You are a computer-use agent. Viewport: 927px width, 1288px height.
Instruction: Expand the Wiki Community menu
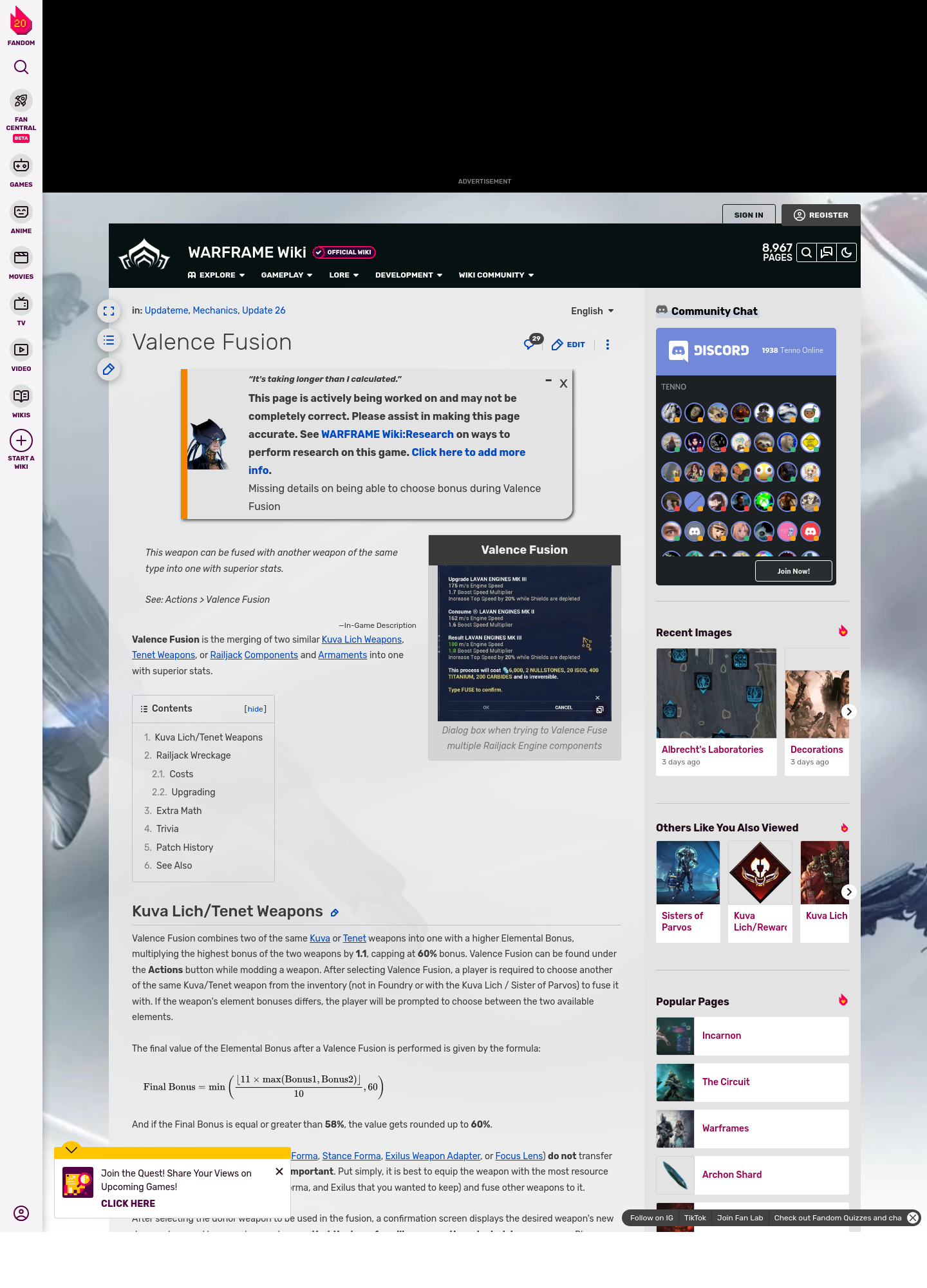[x=496, y=275]
